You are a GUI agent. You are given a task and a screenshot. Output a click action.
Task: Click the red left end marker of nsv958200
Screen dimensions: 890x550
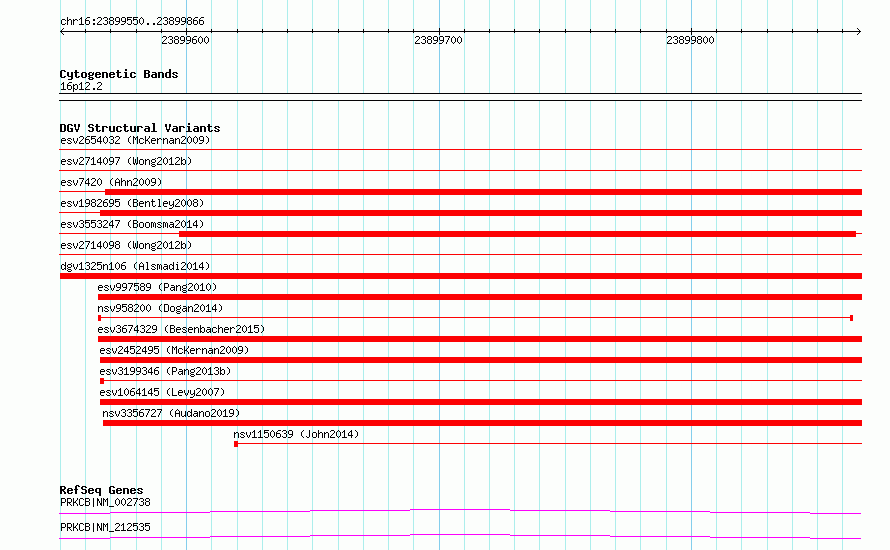(x=99, y=318)
